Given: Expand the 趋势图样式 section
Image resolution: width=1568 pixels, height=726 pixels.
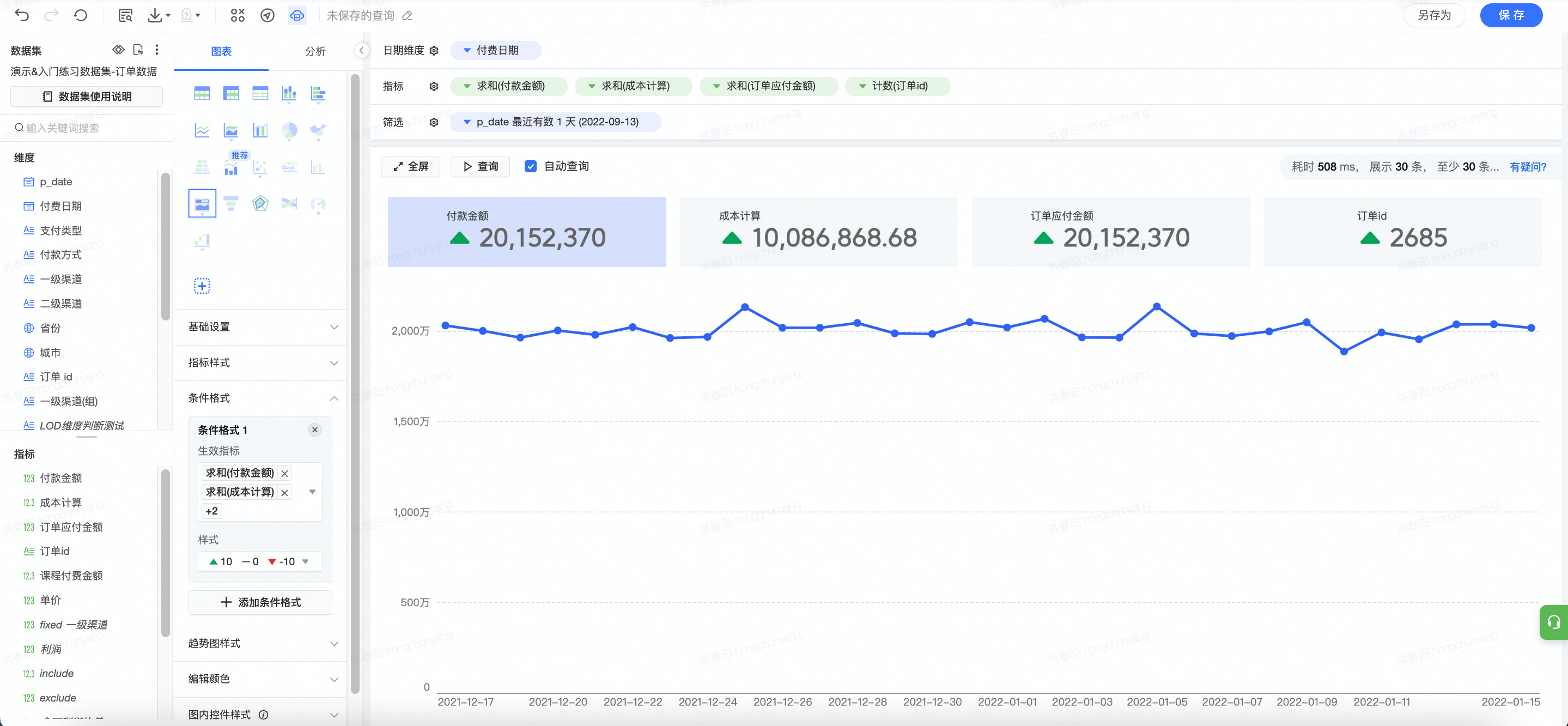Looking at the screenshot, I should click(260, 644).
